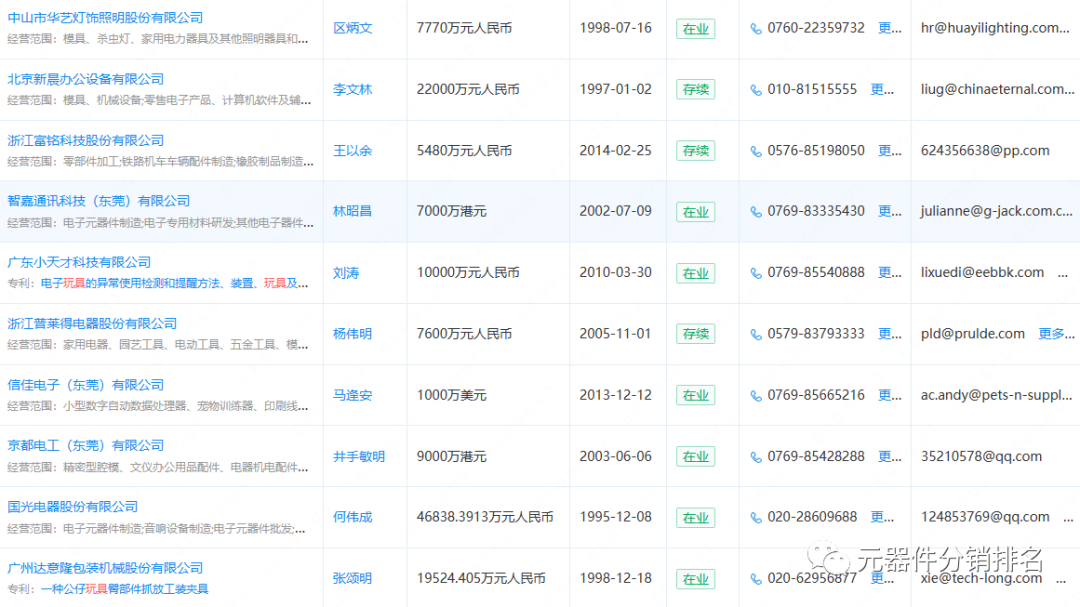Select capital value 19524.405万元人民币
This screenshot has height=607, width=1080.
[x=481, y=579]
